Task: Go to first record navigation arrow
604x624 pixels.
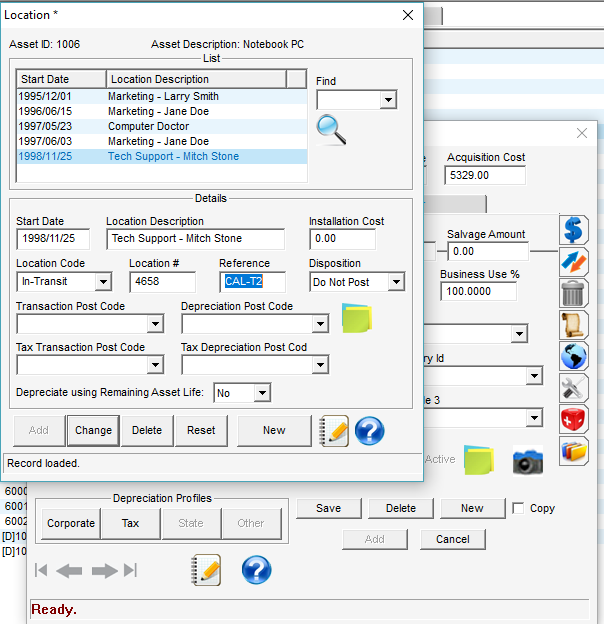Action: coord(41,570)
